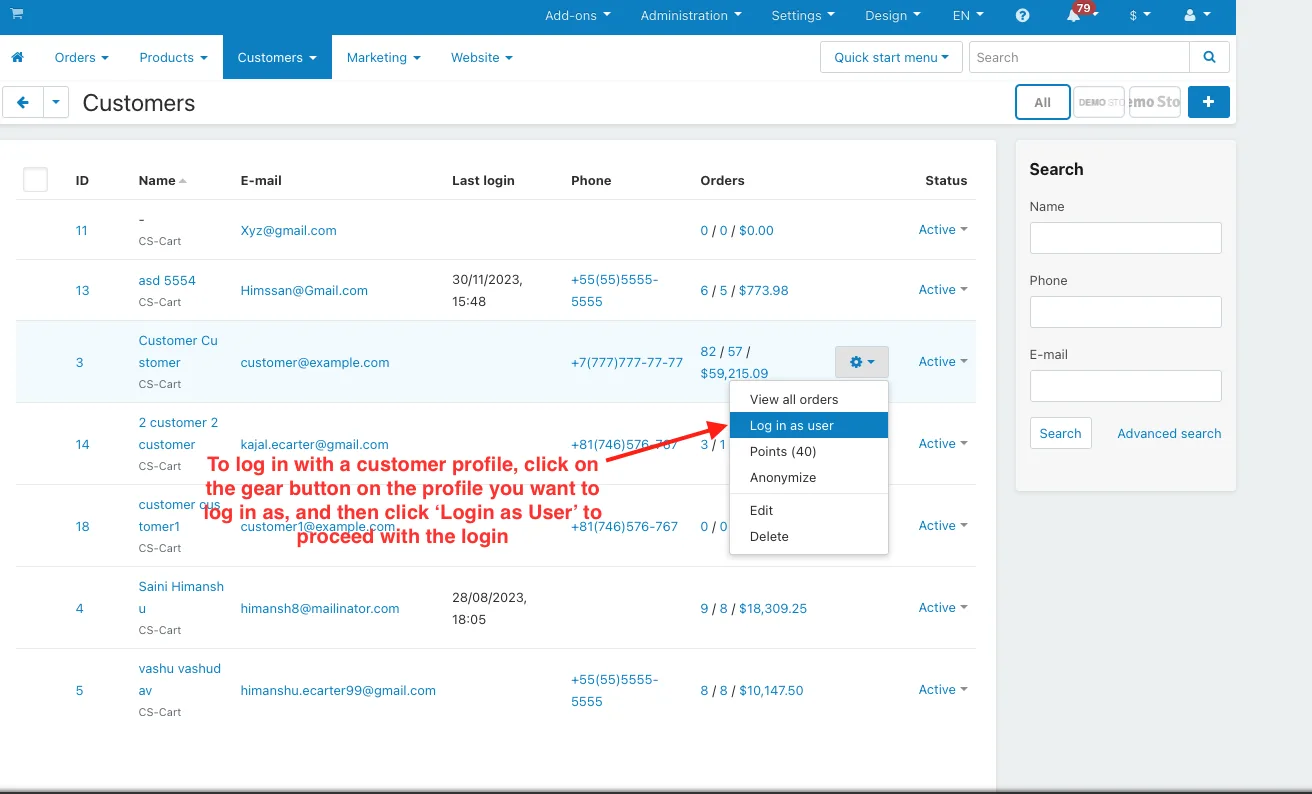Open Active status dropdown for asd 5554
This screenshot has height=794, width=1312.
pyautogui.click(x=943, y=290)
